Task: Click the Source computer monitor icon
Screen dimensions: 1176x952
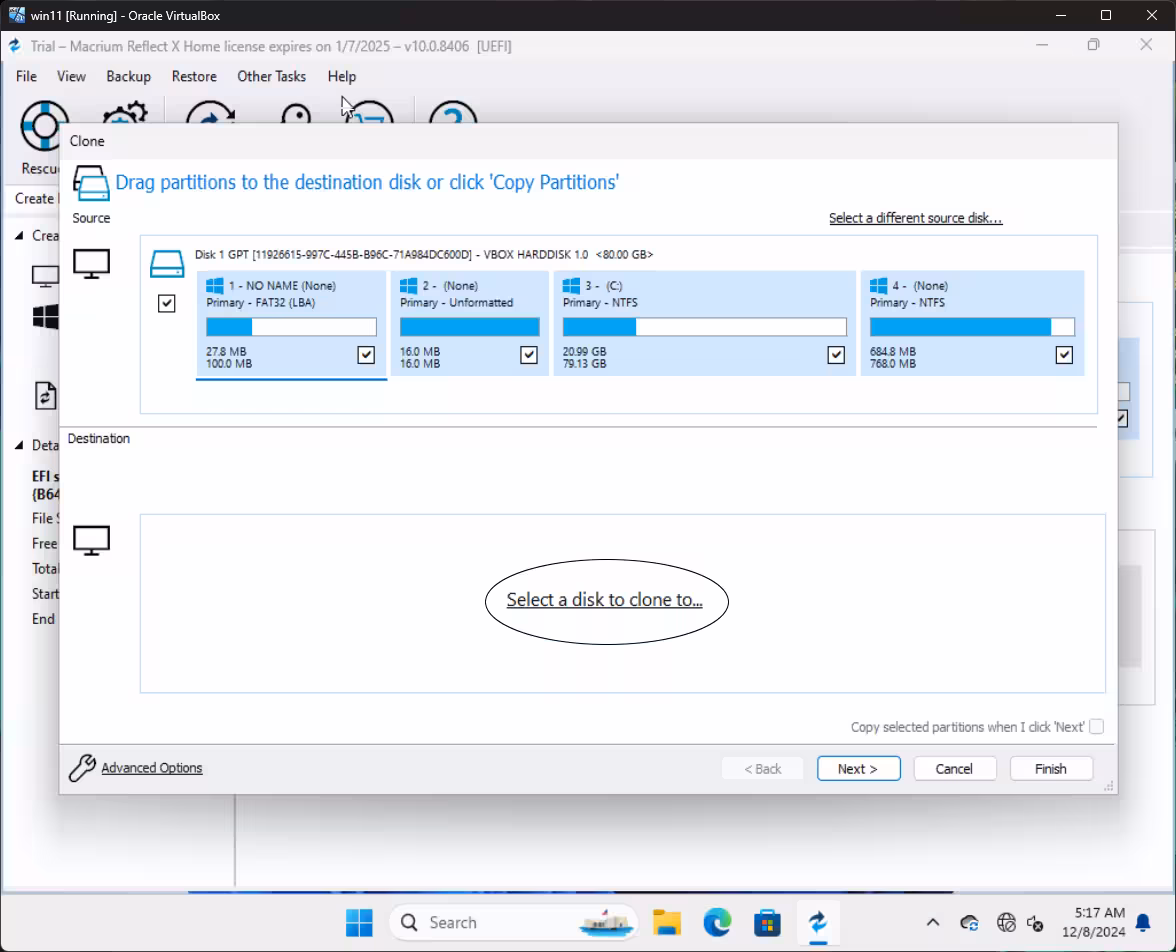Action: pyautogui.click(x=92, y=264)
